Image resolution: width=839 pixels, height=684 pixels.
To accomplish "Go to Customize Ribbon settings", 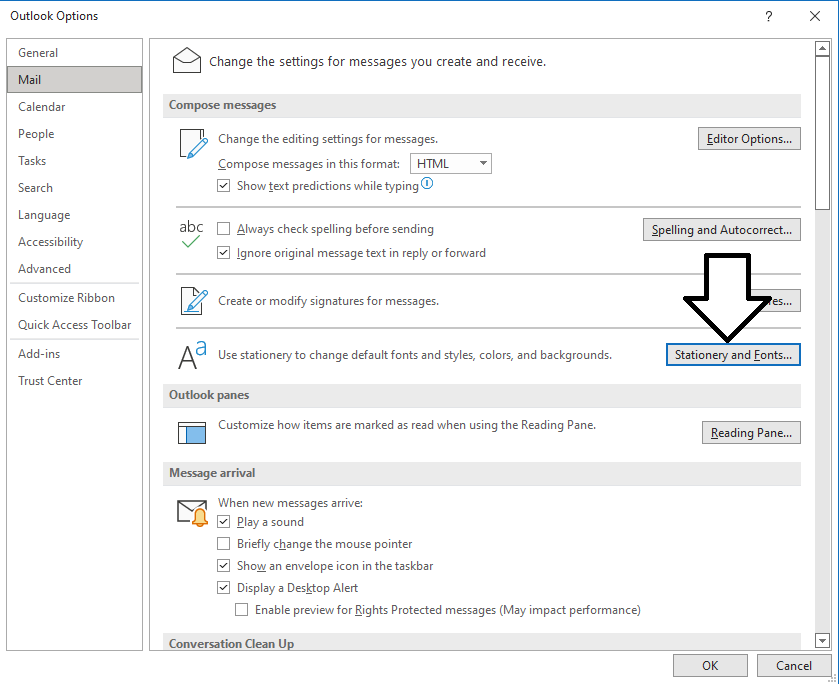I will (x=74, y=298).
